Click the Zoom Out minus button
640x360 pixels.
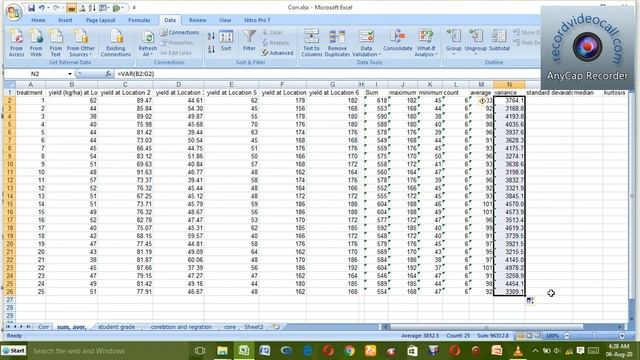567,336
